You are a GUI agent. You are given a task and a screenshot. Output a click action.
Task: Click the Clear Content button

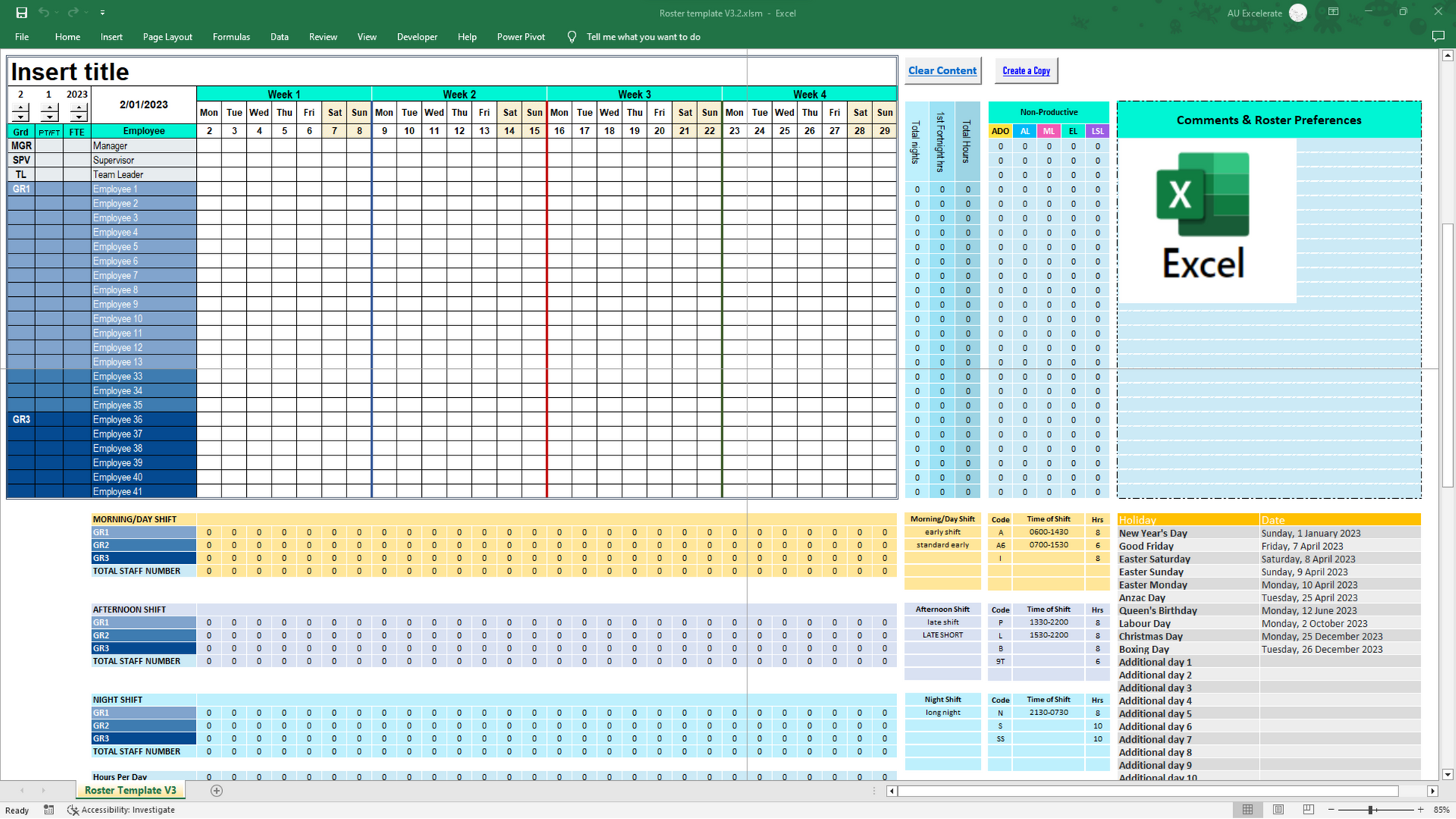click(x=942, y=70)
